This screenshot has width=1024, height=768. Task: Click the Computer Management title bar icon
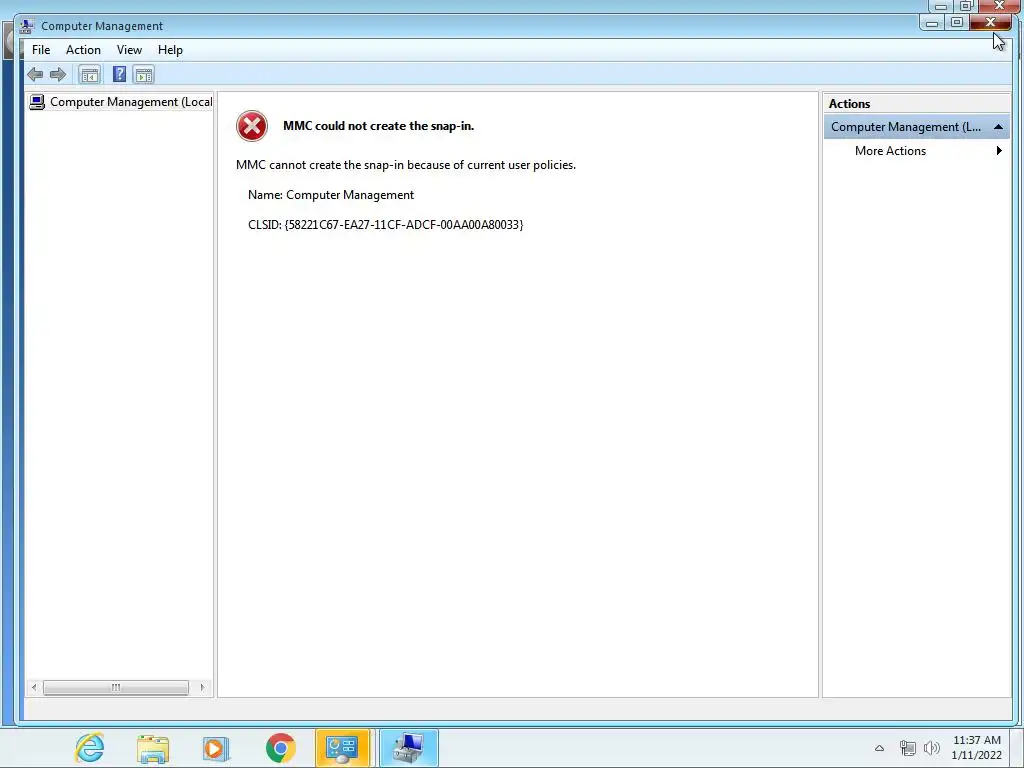point(27,26)
